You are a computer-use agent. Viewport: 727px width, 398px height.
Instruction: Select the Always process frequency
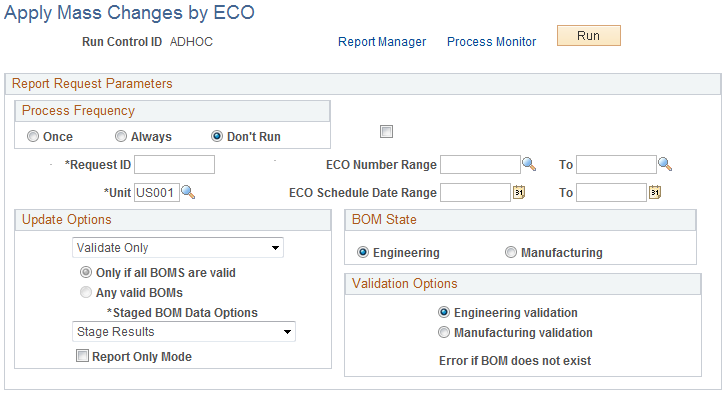[121, 136]
